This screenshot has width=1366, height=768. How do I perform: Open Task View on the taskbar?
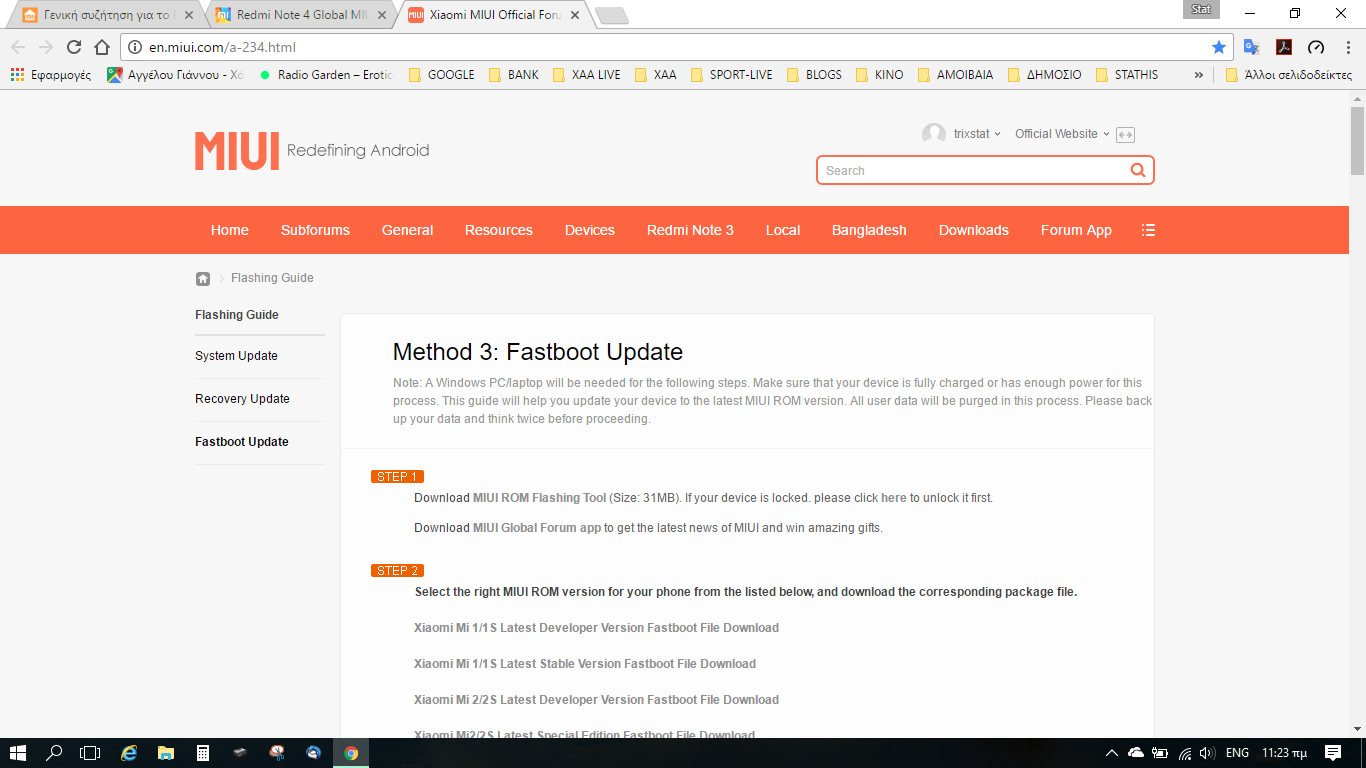[90, 753]
